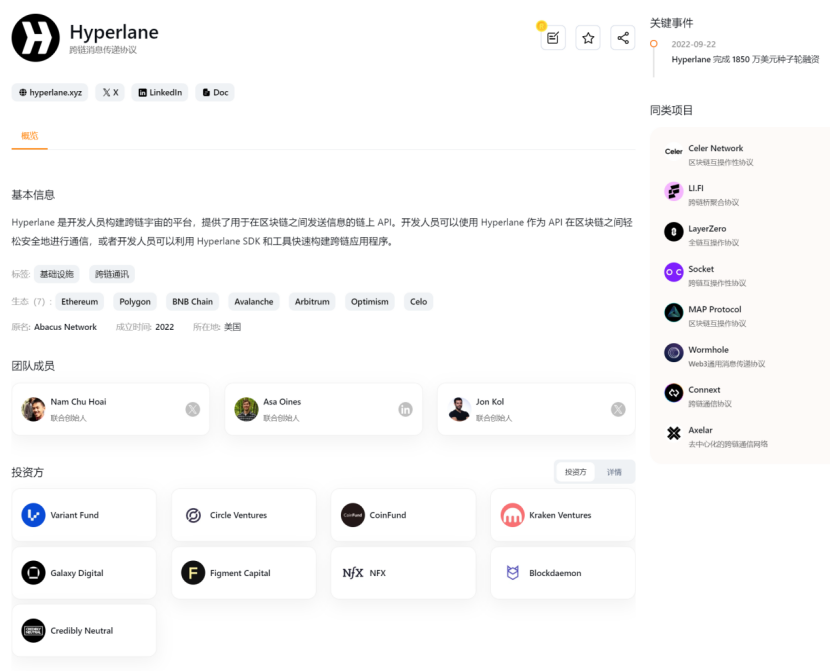Image resolution: width=831 pixels, height=671 pixels.
Task: Click the share icon button
Action: (623, 38)
